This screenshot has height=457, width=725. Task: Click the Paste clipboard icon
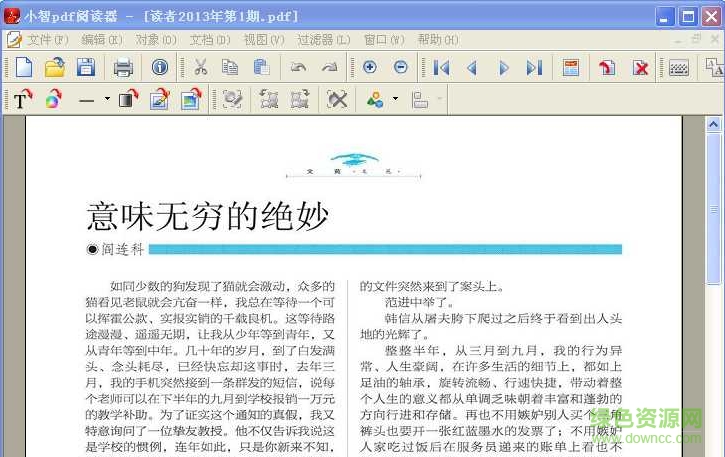pos(262,68)
